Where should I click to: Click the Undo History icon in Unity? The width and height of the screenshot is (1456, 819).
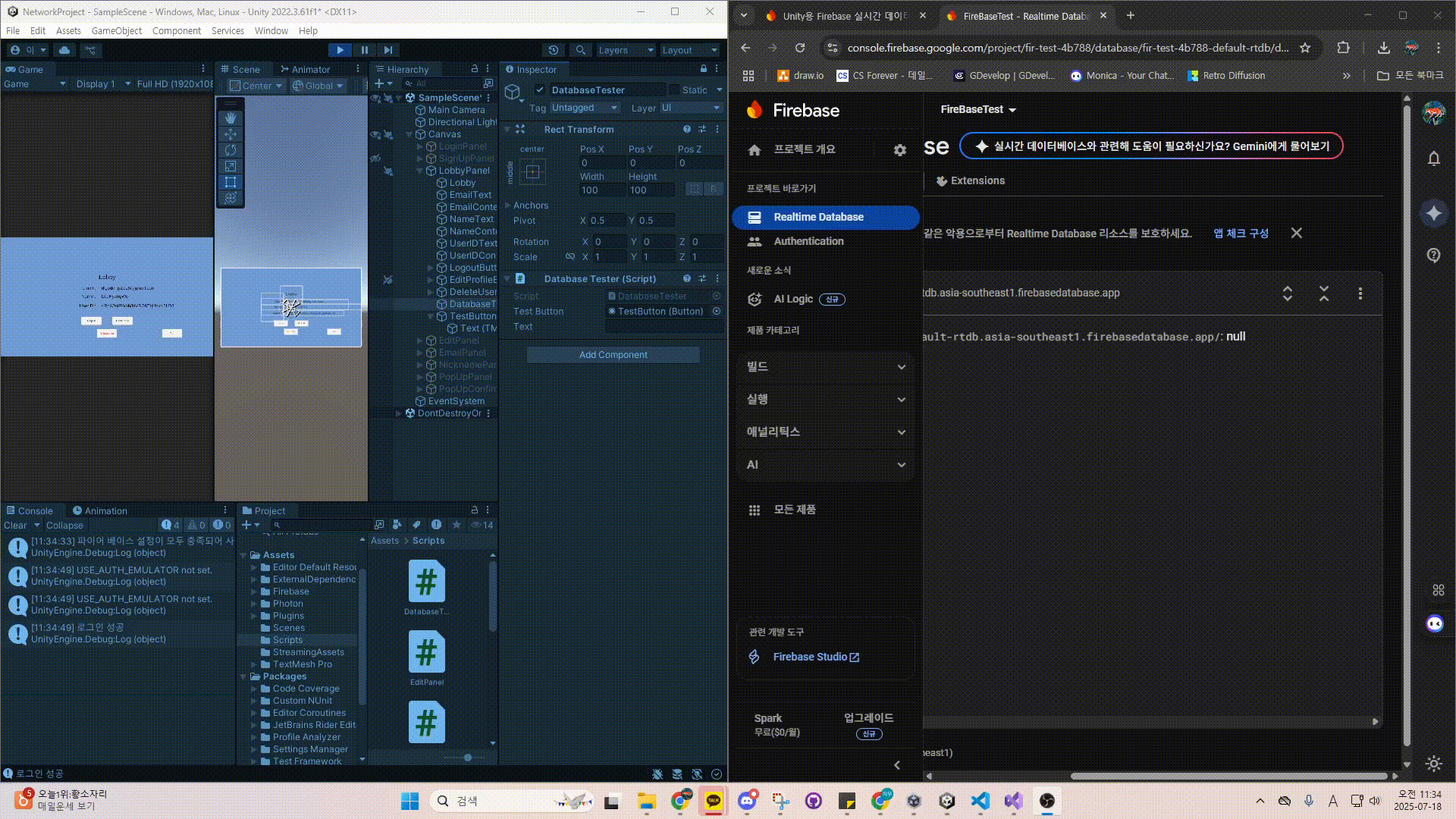click(554, 50)
